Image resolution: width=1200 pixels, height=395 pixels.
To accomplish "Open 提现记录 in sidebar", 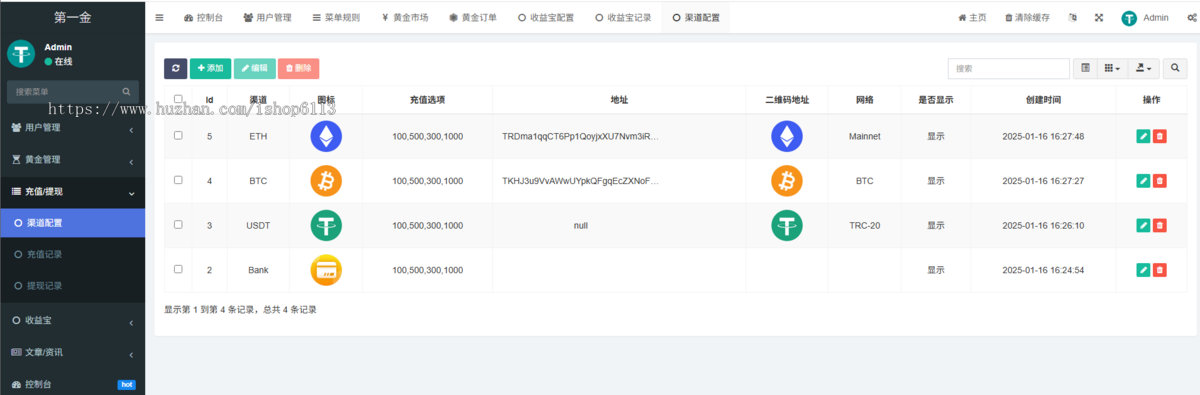I will pyautogui.click(x=72, y=286).
